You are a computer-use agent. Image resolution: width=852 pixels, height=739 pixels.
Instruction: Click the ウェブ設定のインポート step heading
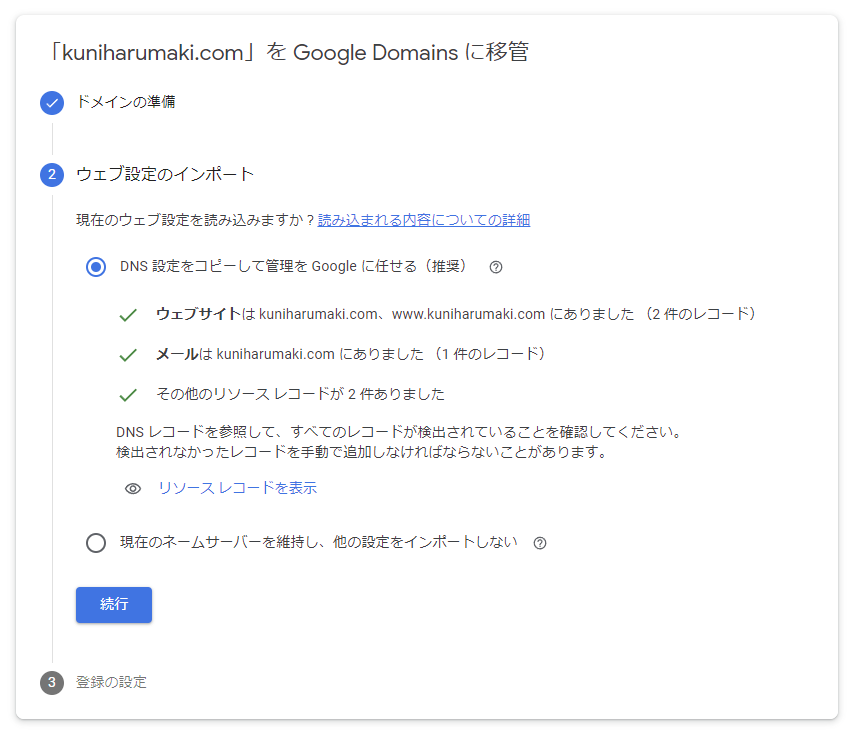165,174
